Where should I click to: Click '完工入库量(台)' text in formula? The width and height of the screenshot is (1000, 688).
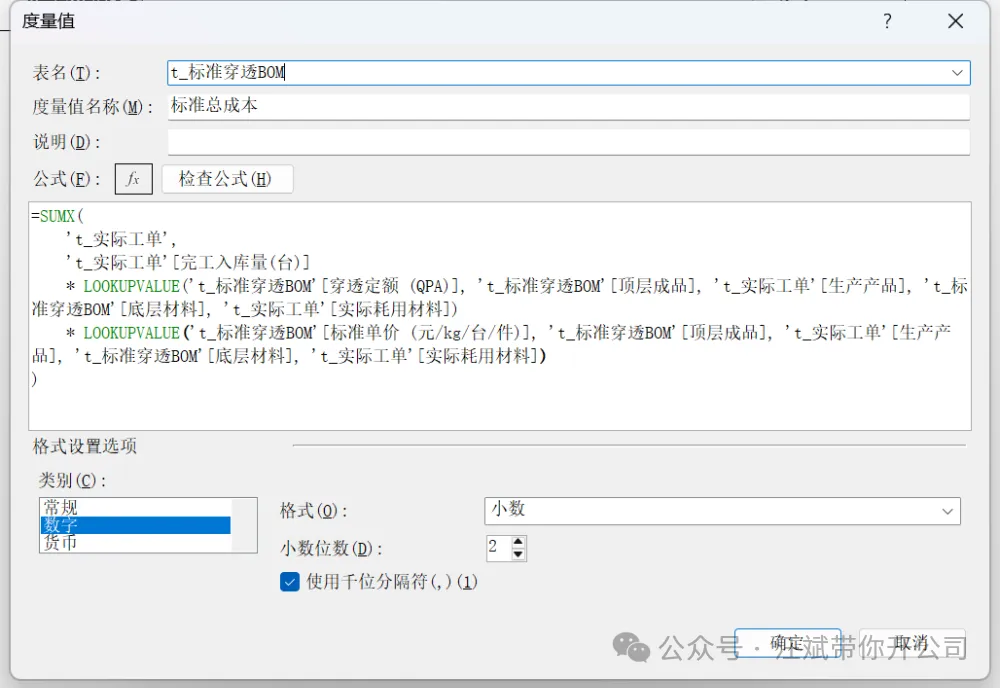[243, 262]
